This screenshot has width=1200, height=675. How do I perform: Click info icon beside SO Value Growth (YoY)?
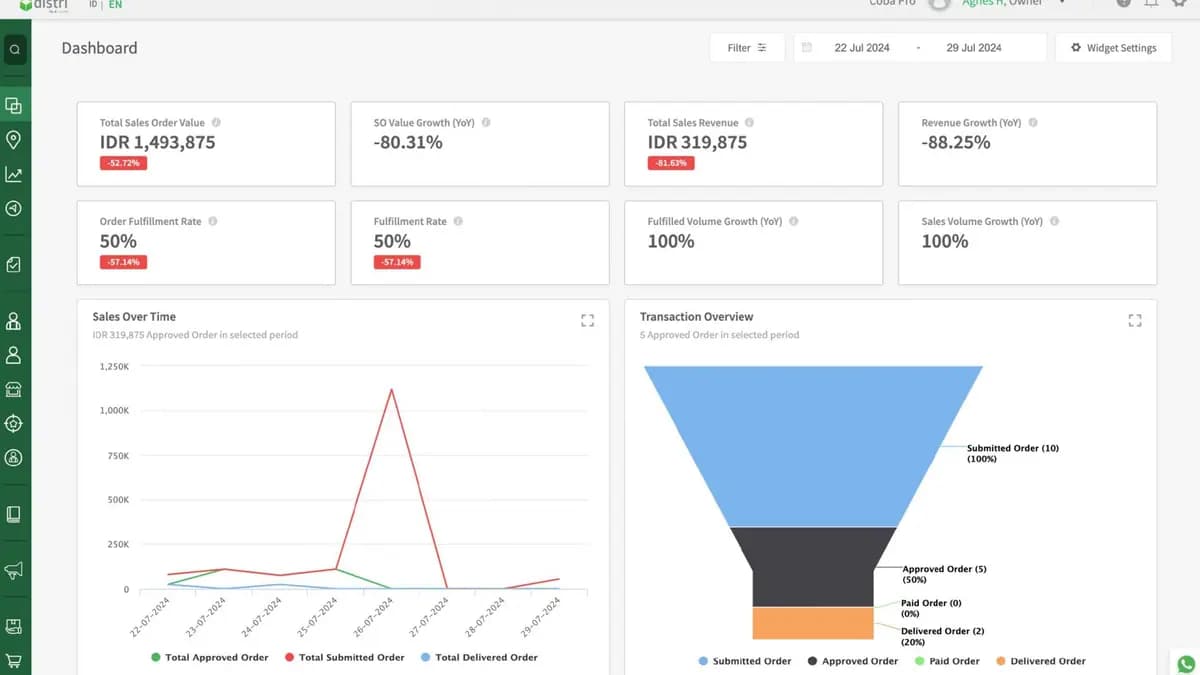(x=486, y=122)
